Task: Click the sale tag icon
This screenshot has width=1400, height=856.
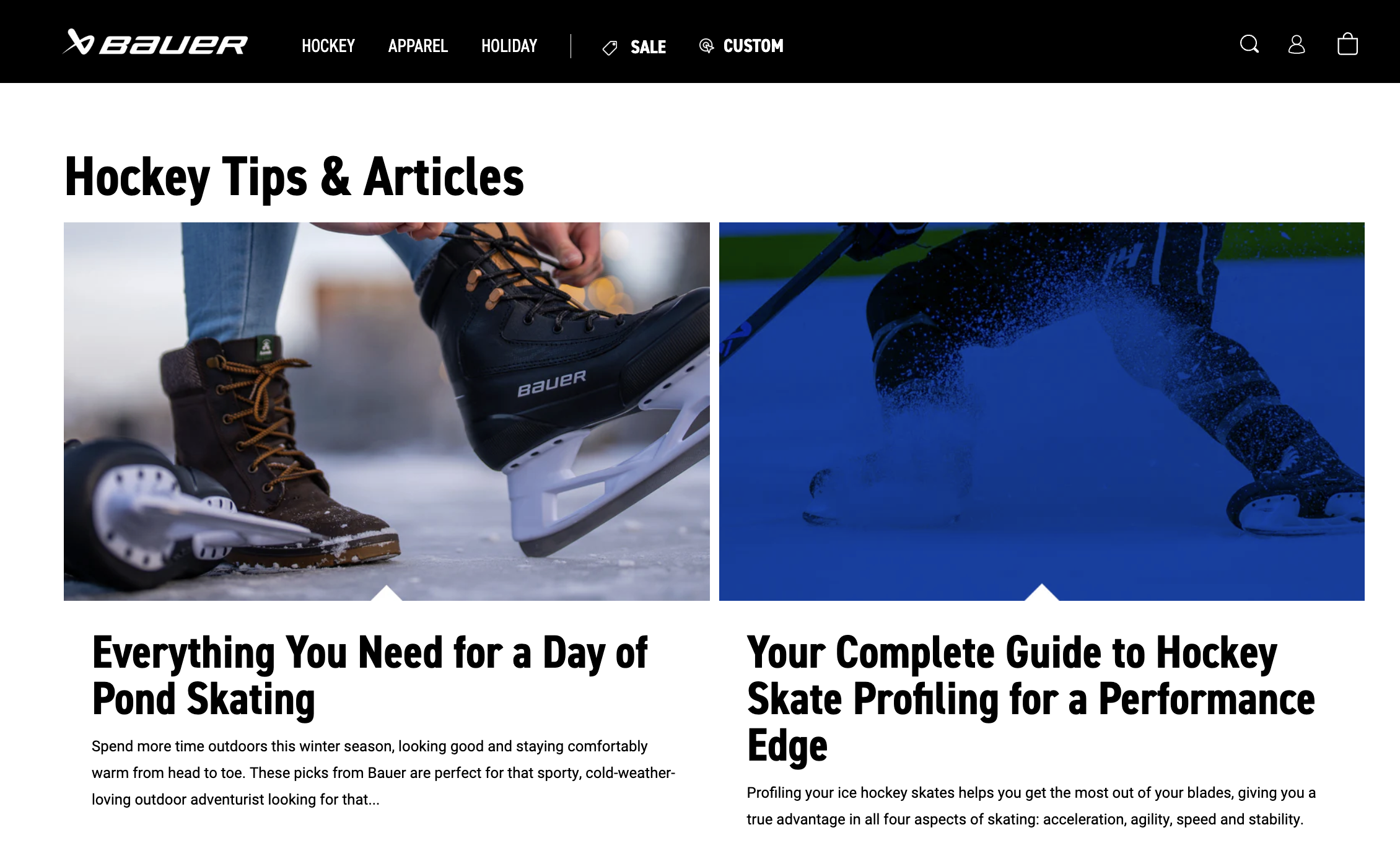Action: point(610,48)
